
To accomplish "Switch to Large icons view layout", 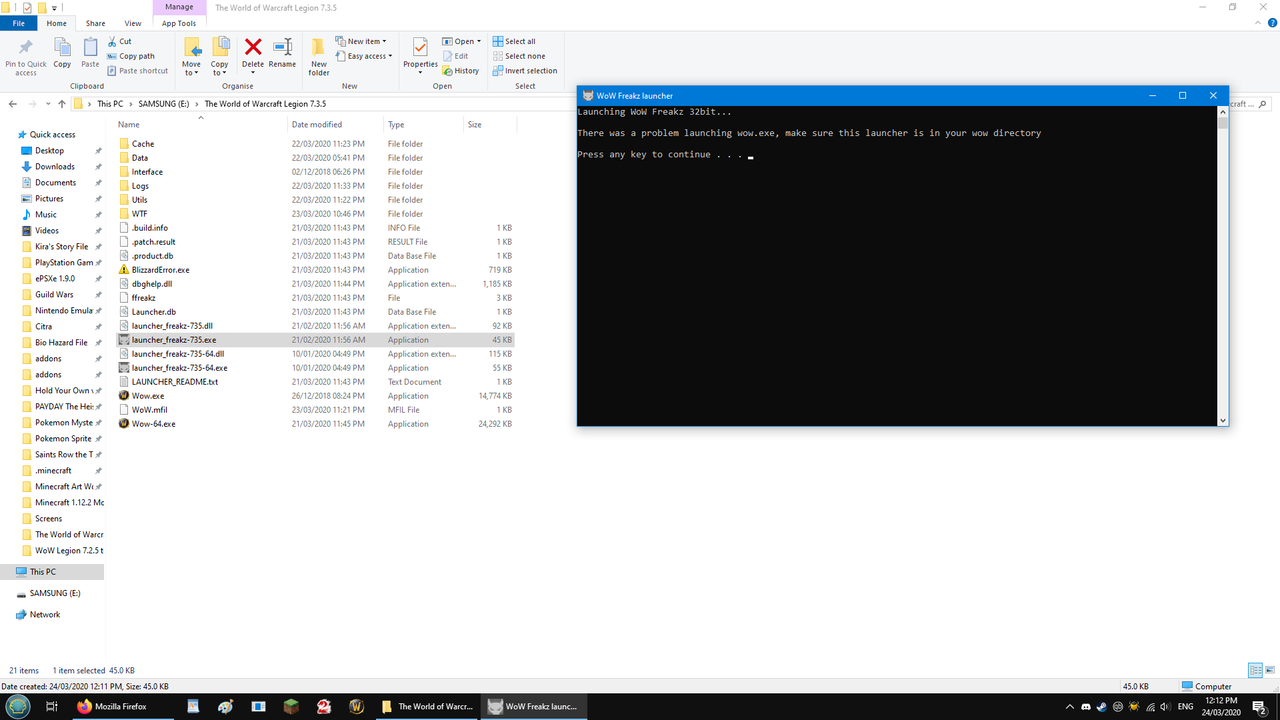I will pyautogui.click(x=1270, y=670).
